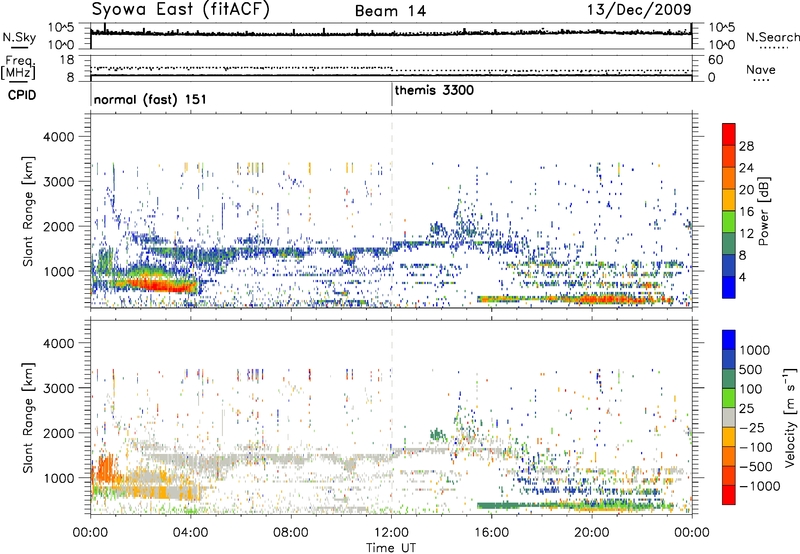Viewport: 800px width, 554px height.
Task: Click the "12" label on the Power colorbar
Action: tap(746, 234)
